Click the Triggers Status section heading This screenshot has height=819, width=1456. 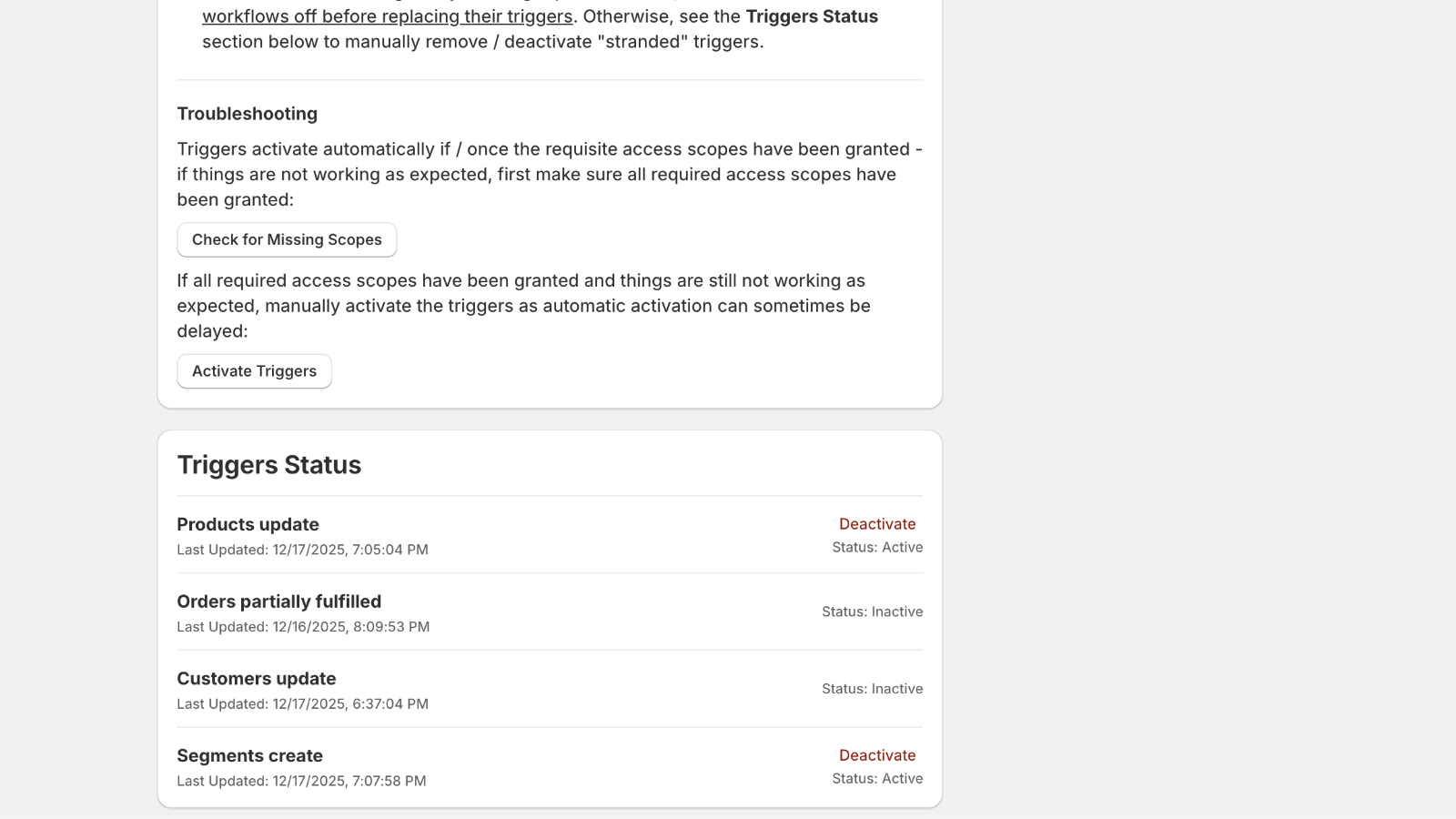pos(268,464)
